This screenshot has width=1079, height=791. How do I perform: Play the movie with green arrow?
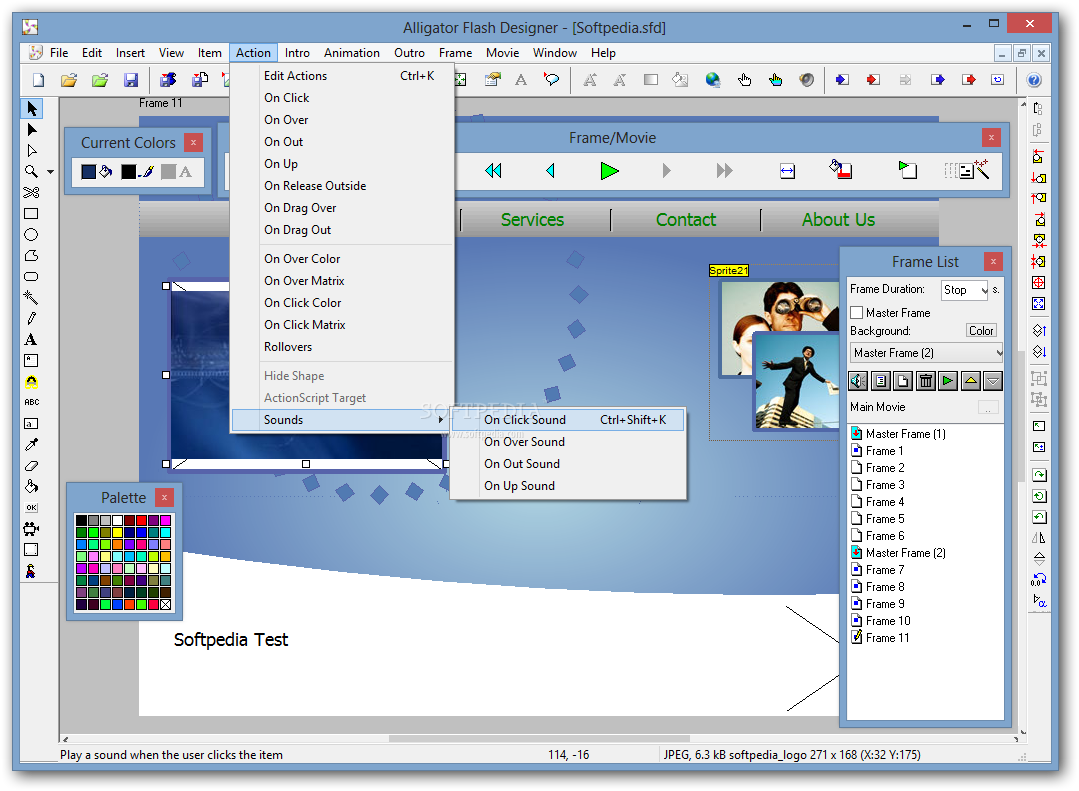point(609,171)
